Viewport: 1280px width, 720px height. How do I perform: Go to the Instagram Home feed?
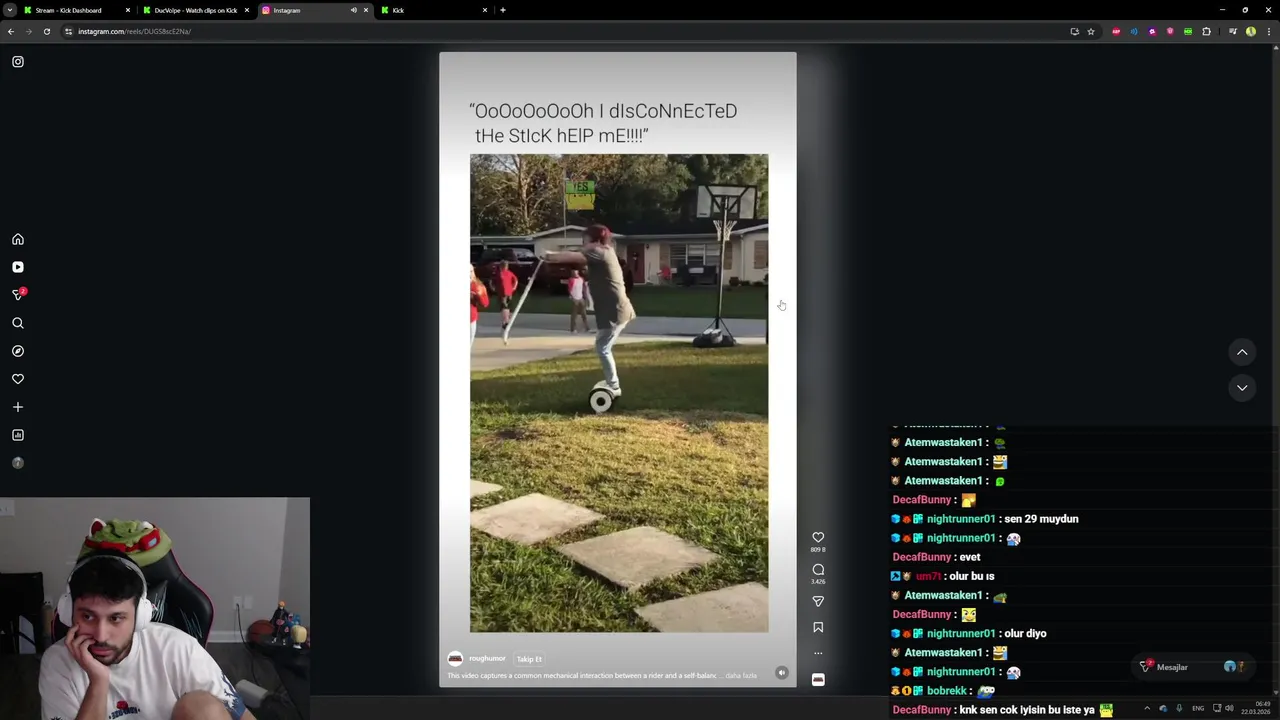(18, 239)
